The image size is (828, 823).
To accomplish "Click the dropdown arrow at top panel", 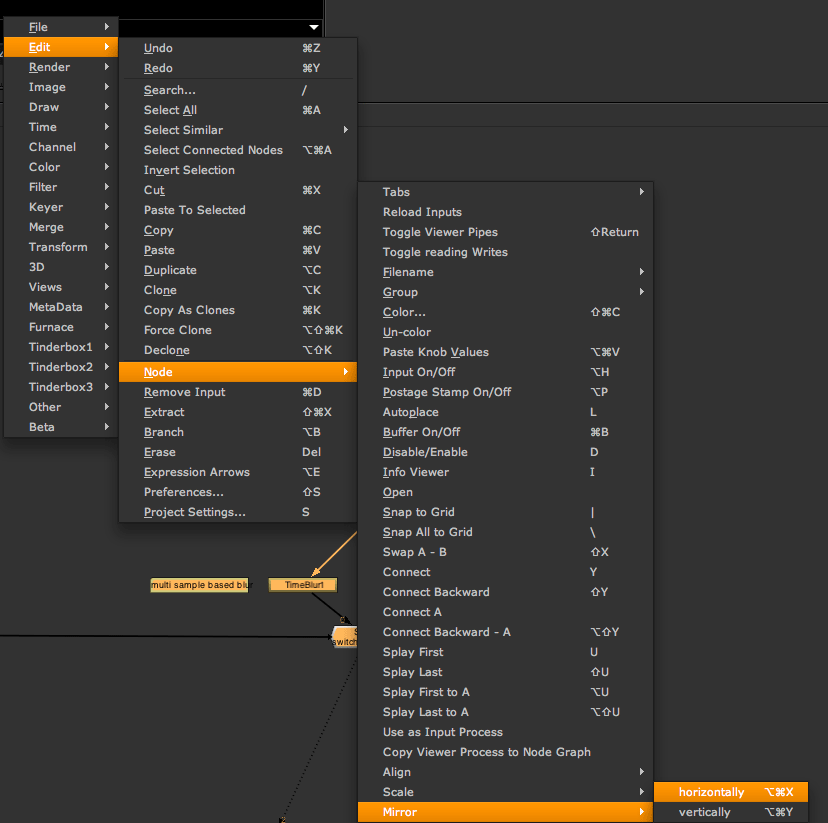I will coord(314,27).
